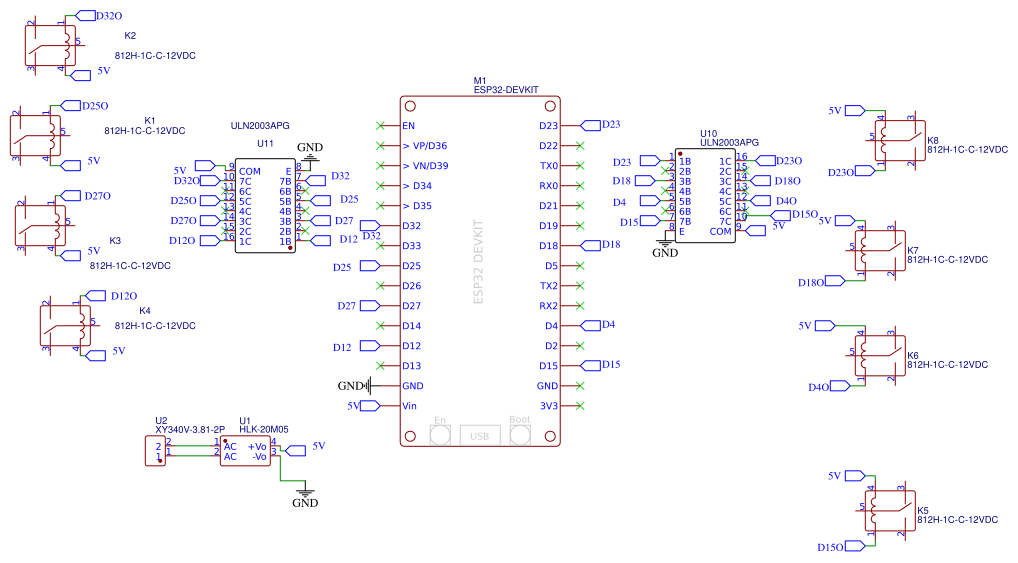1018x563 pixels.
Task: Click the VP/D36 pin label on ESP32
Action: click(425, 145)
